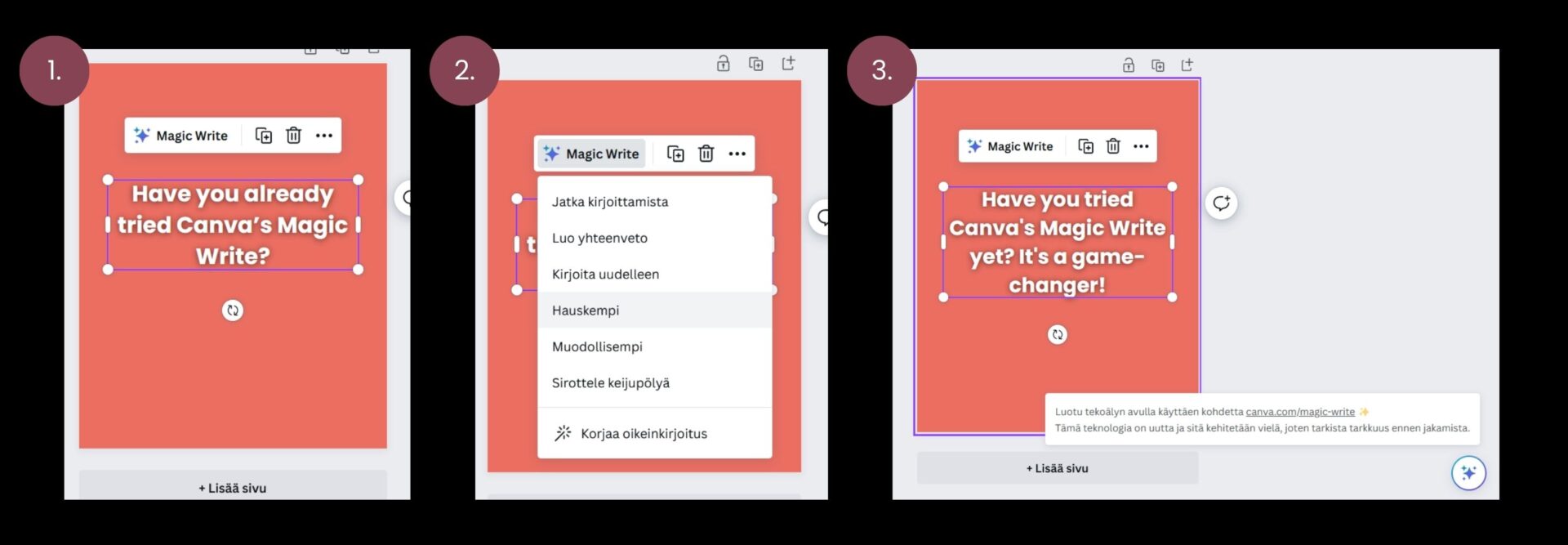This screenshot has height=545, width=1568.
Task: Open the canva.com/magic-write link
Action: pos(1299,412)
